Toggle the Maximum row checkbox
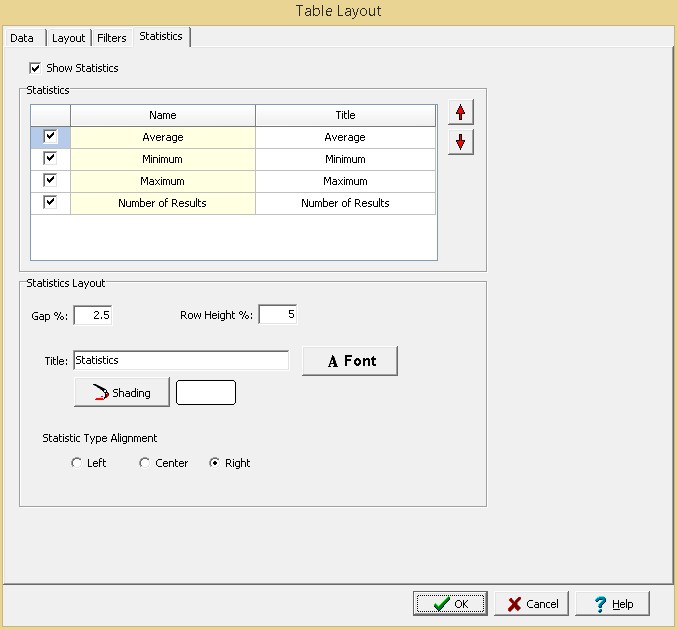Image resolution: width=677 pixels, height=629 pixels. 51,181
